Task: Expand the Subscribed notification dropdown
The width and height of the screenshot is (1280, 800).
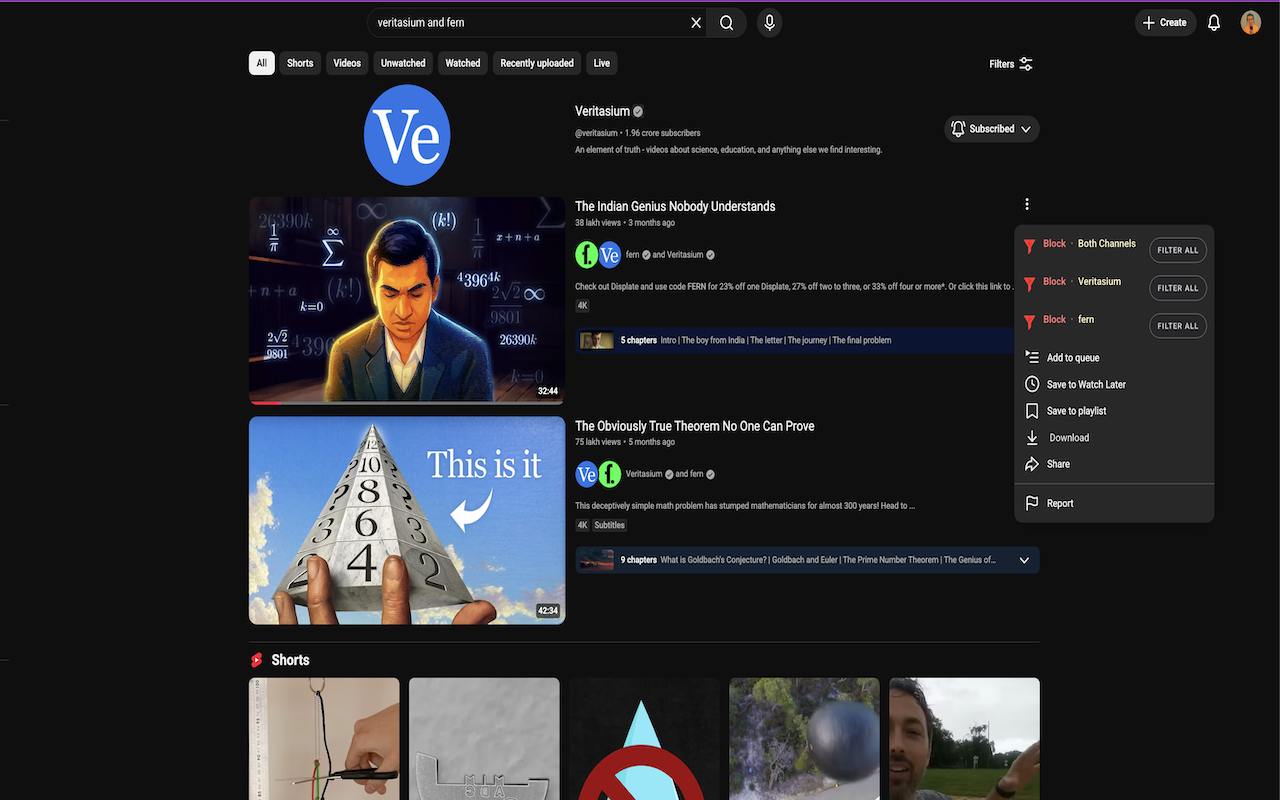Action: coord(992,129)
